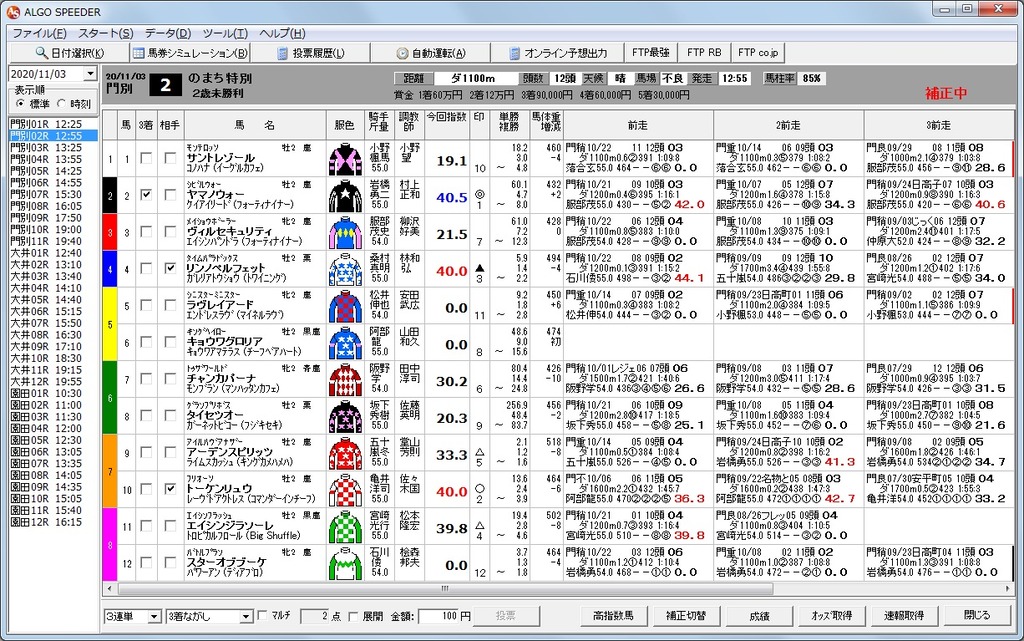
Task: Click the vote history icon
Action: click(x=282, y=53)
